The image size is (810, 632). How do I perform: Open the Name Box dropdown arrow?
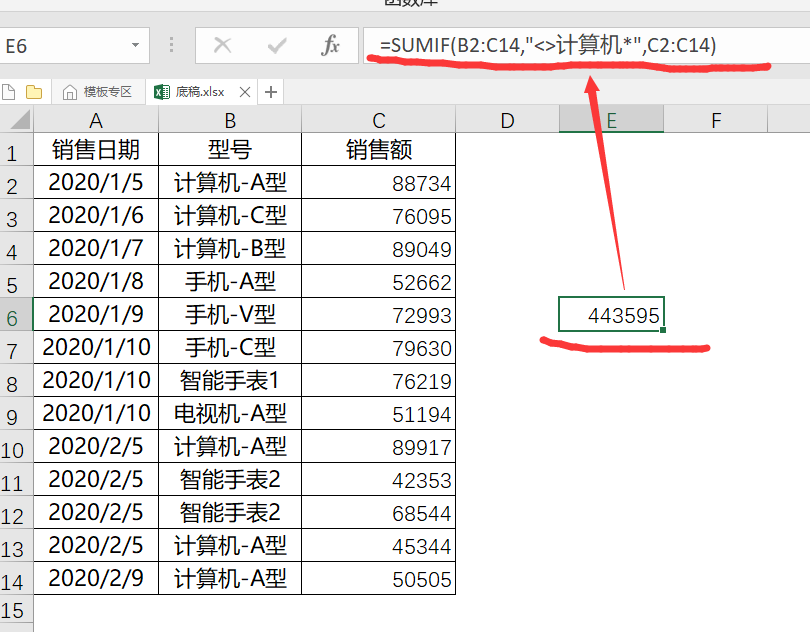coord(135,45)
